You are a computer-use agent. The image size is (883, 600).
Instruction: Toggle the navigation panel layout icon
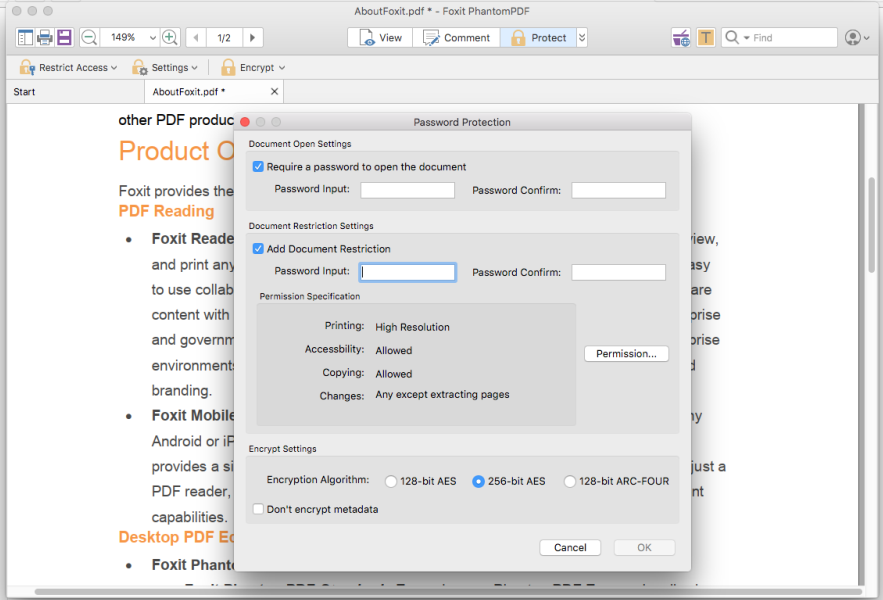click(x=25, y=38)
